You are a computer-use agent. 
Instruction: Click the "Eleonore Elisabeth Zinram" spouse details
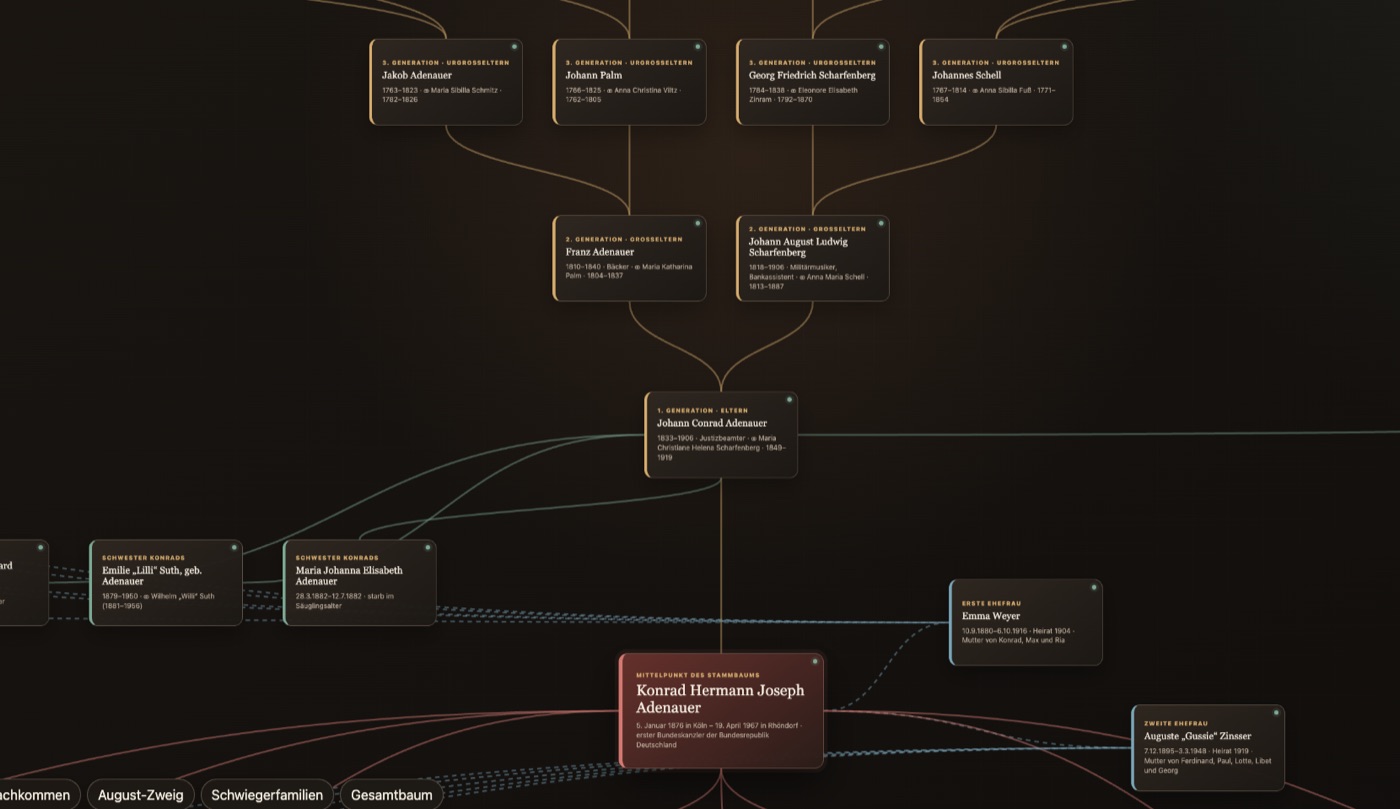point(803,94)
